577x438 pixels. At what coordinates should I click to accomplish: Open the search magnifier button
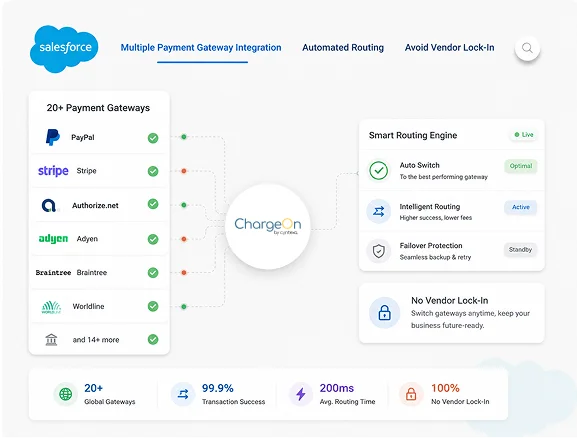(527, 48)
